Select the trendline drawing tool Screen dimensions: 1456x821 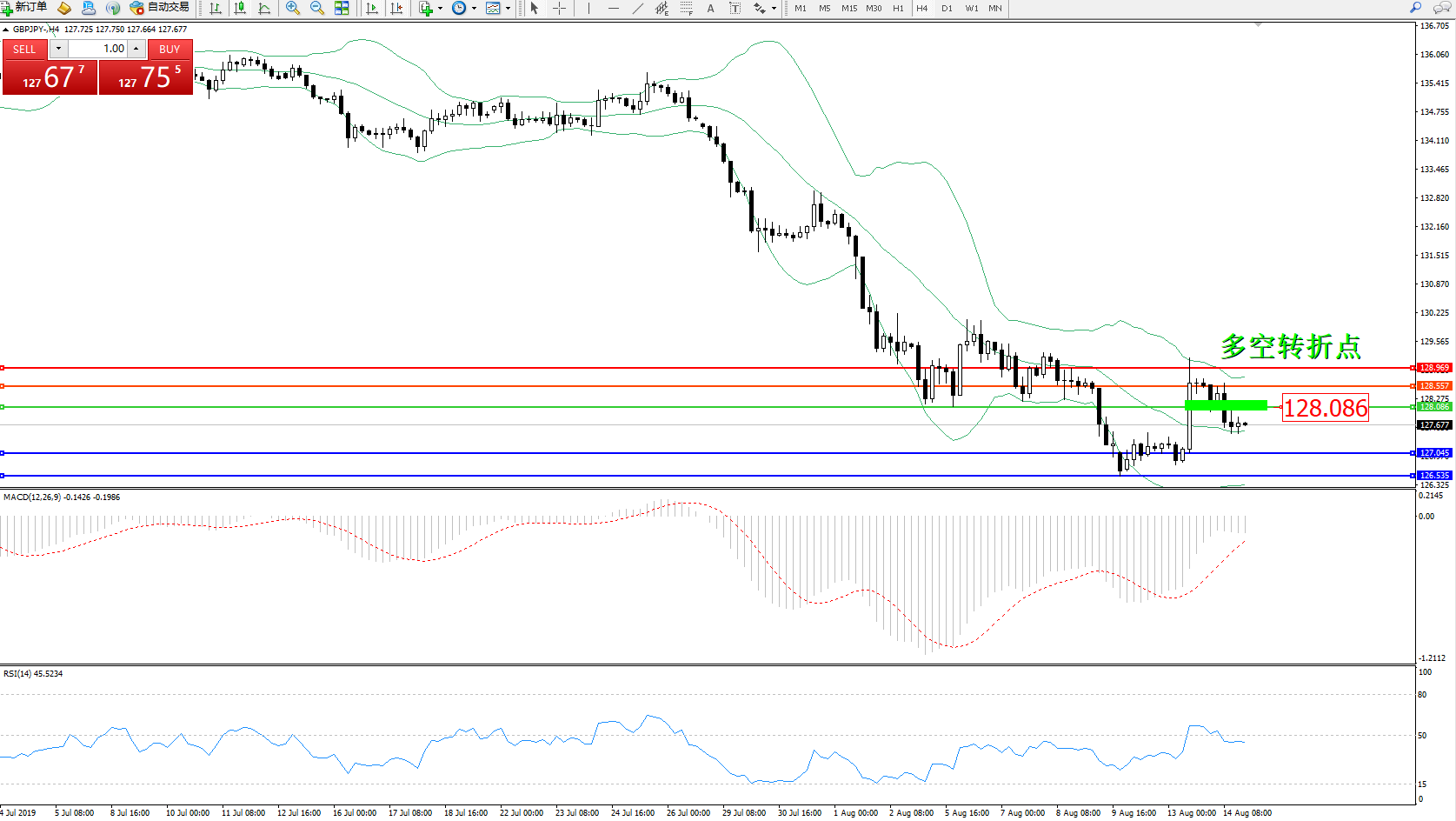637,8
